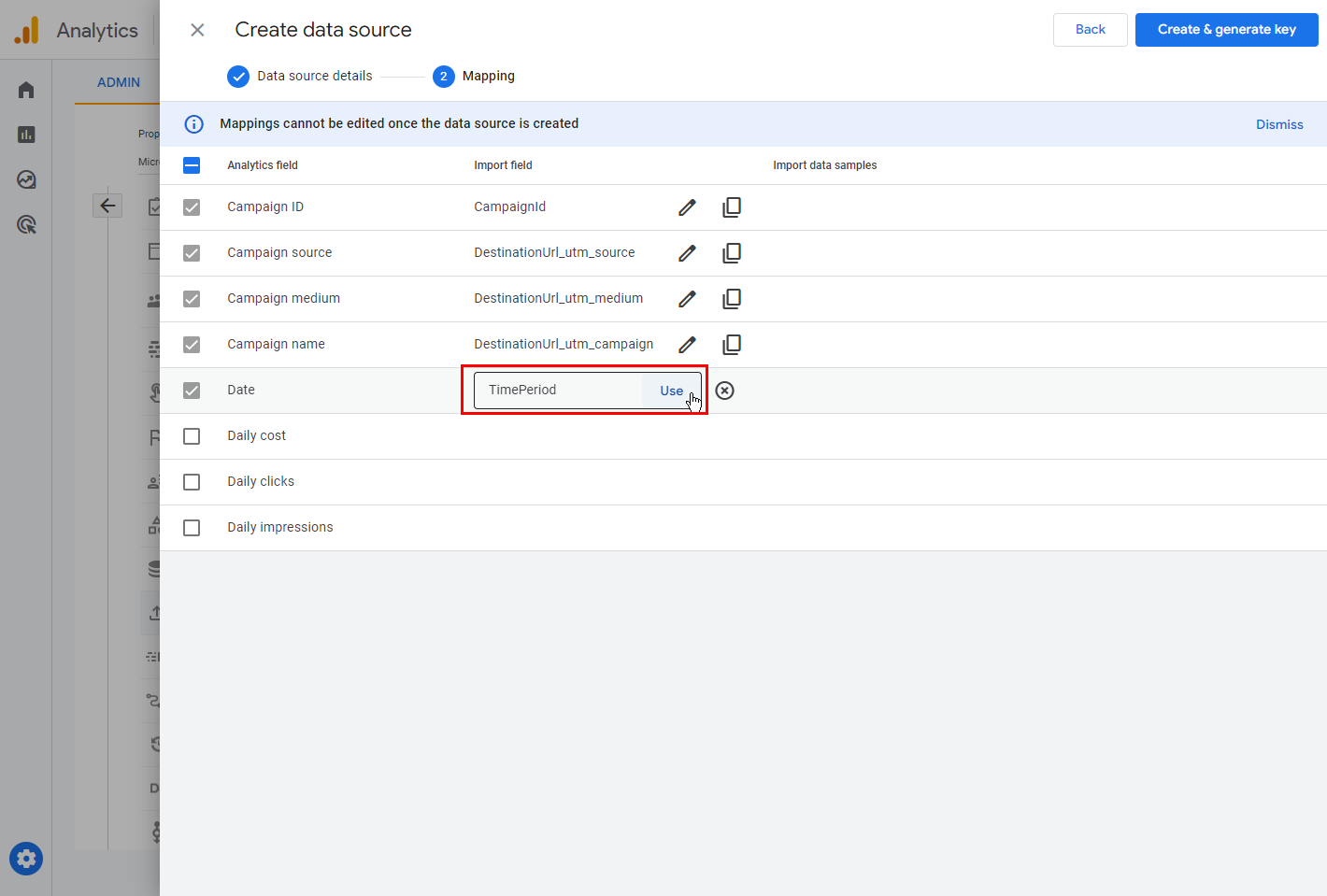
Task: Edit the Campaign name import field
Action: [x=687, y=345]
